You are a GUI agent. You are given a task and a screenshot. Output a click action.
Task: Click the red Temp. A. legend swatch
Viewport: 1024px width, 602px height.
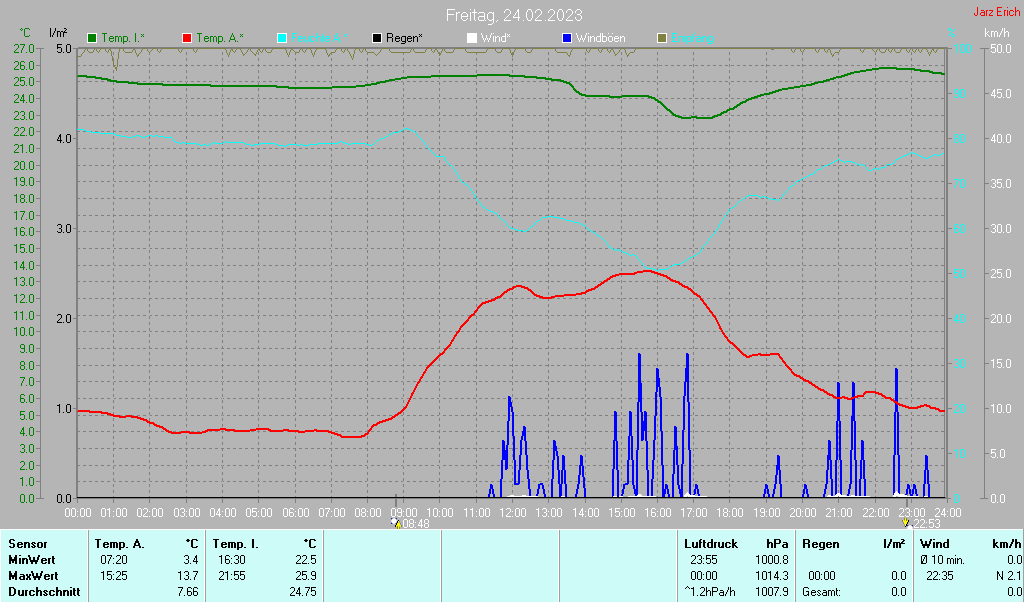click(x=187, y=38)
